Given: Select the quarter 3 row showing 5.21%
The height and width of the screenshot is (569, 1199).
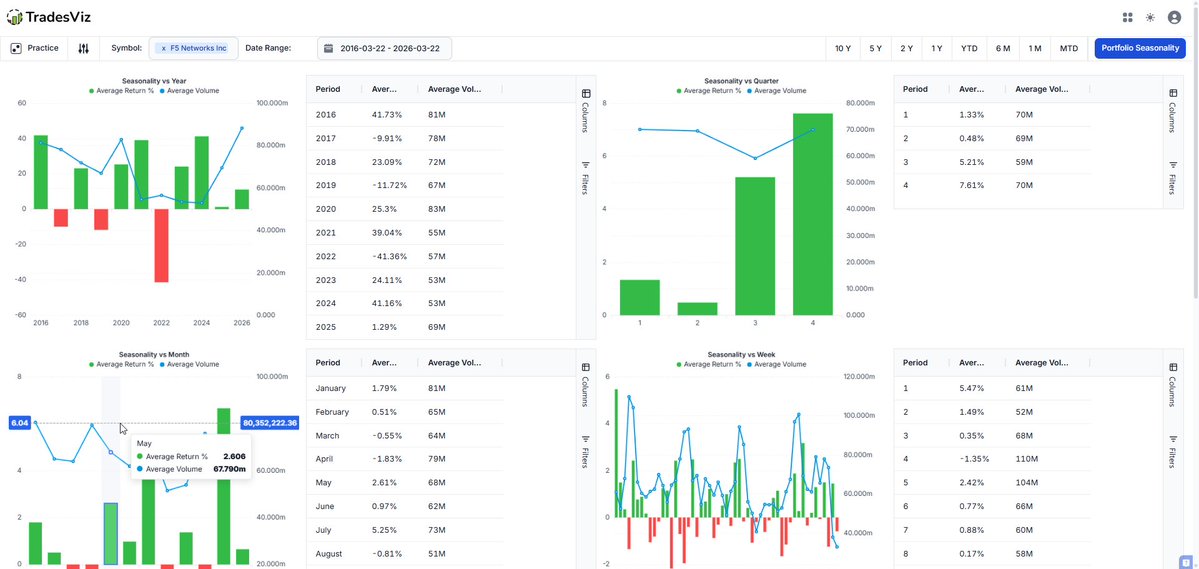Looking at the screenshot, I should coord(993,161).
